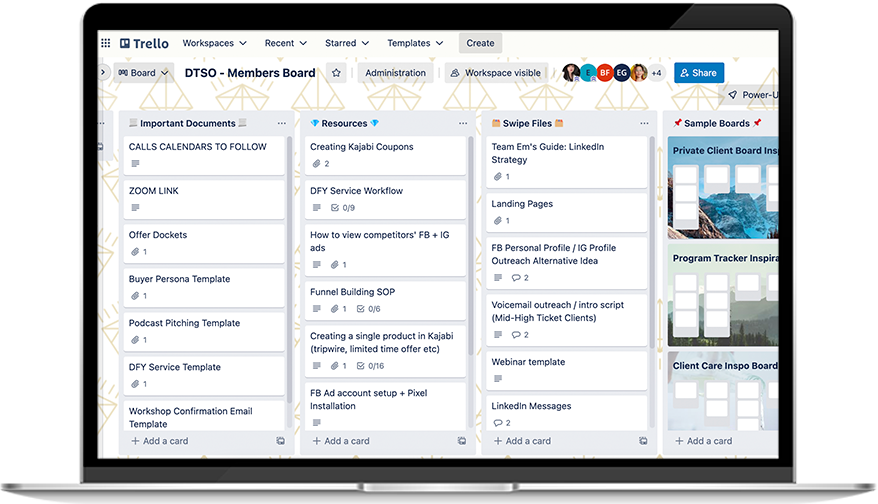Screen dimensions: 878x504
Task: Create from template in Swipe Files
Action: pyautogui.click(x=643, y=441)
